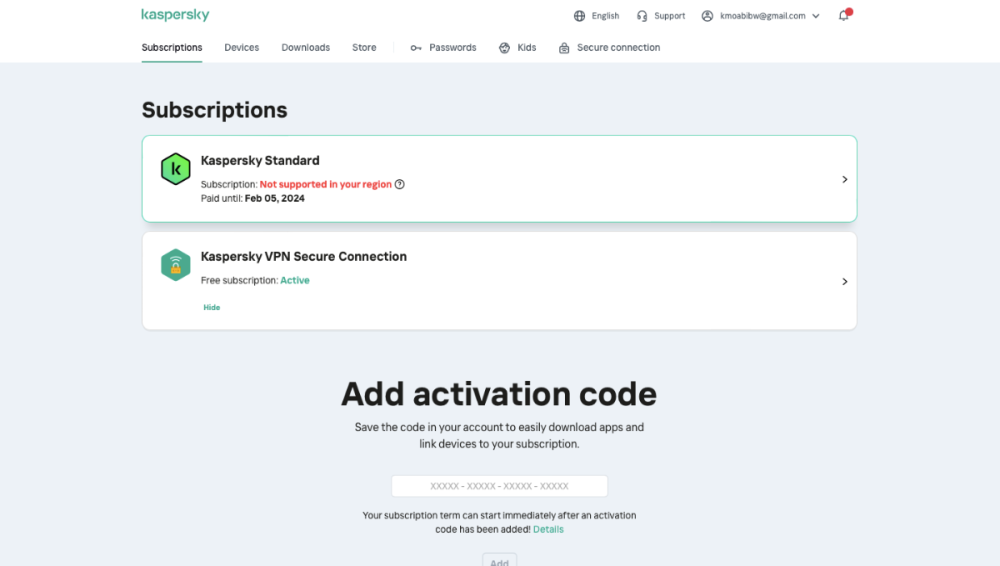1000x566 pixels.
Task: Click the activation code input field
Action: pos(499,486)
